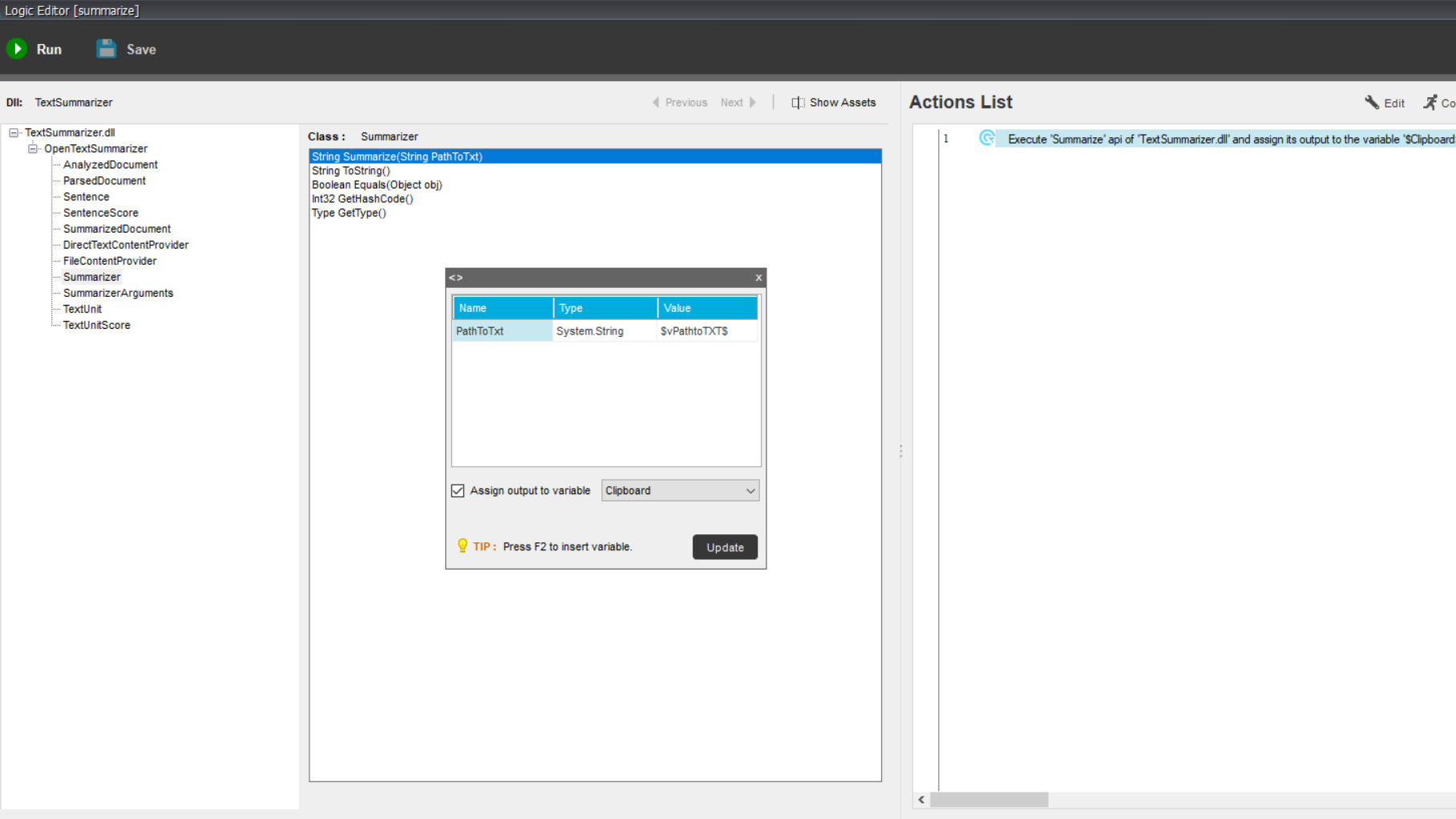
Task: Click the action icon on row 1
Action: (987, 139)
